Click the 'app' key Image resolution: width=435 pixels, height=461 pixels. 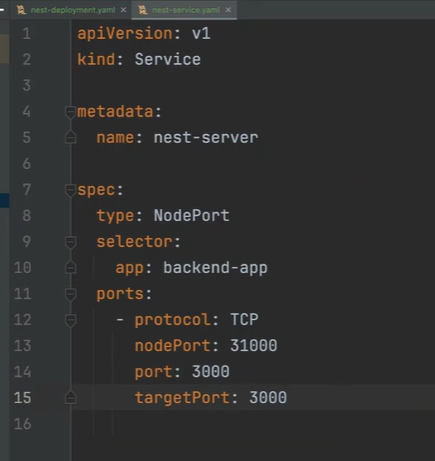tap(130, 268)
